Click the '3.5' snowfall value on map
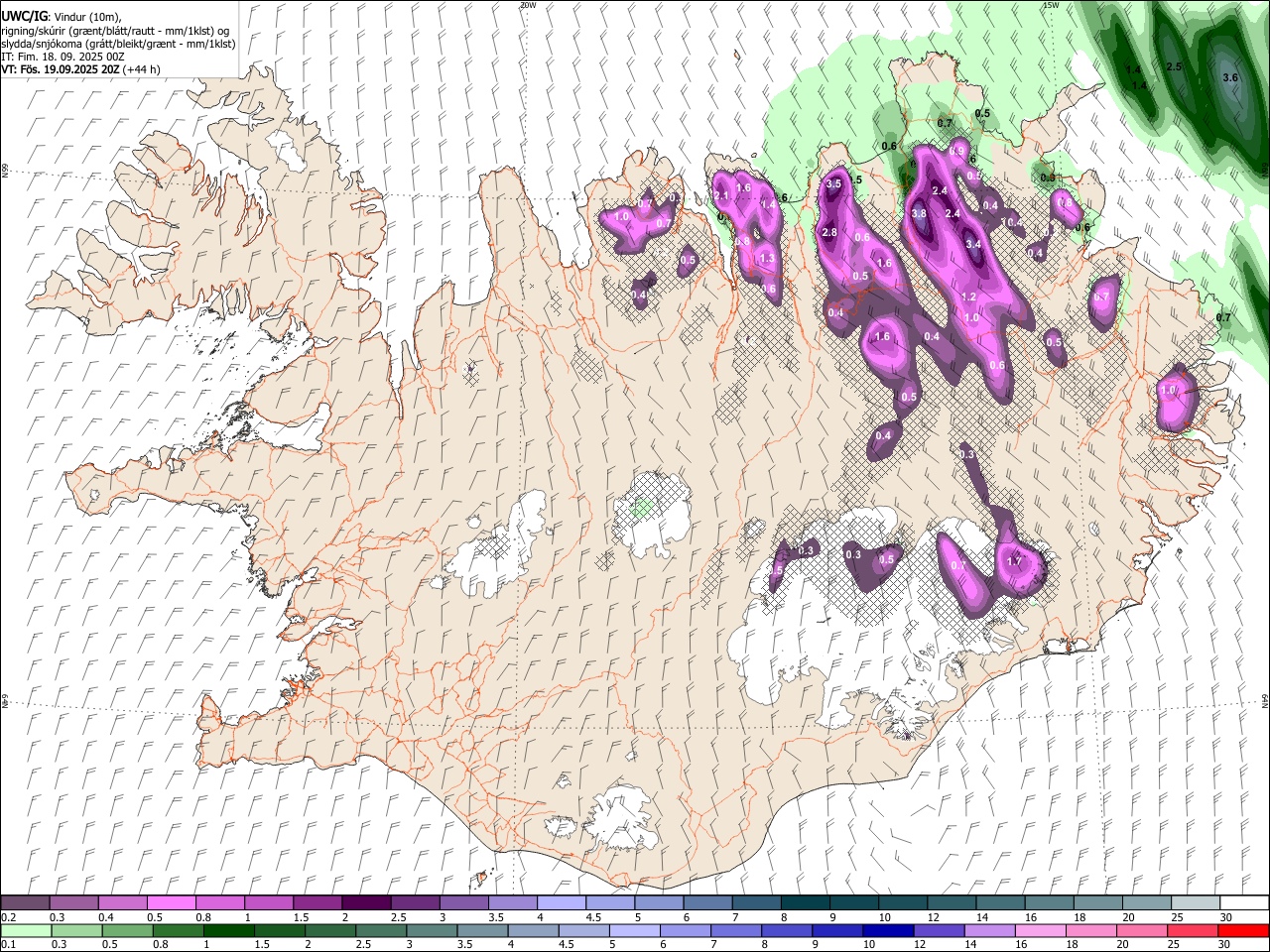This screenshot has width=1270, height=952. [x=833, y=183]
